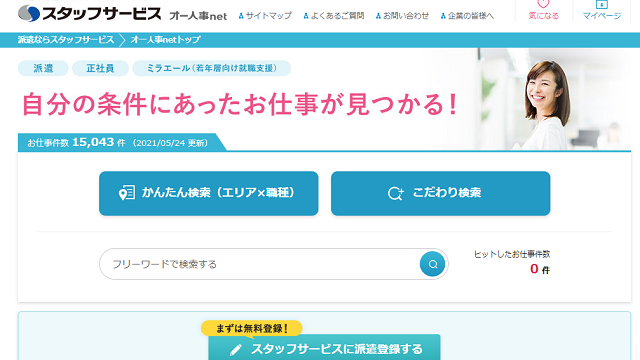Go to 派遣ならスタッフサービス breadcrumb
640x360 pixels.
(66, 40)
